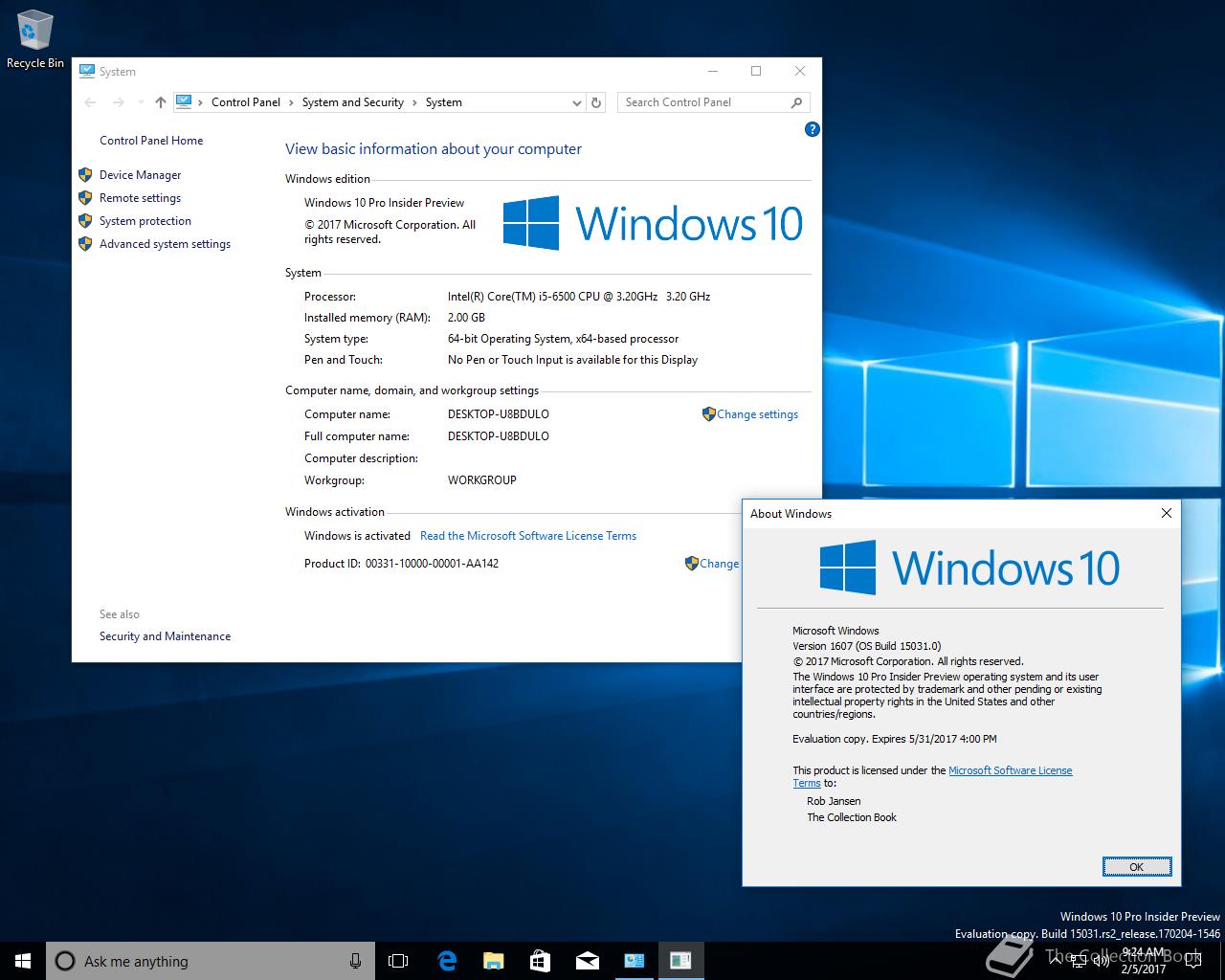Image resolution: width=1225 pixels, height=980 pixels.
Task: Expand chevron before Control Panel breadcrumb
Action: [x=201, y=102]
